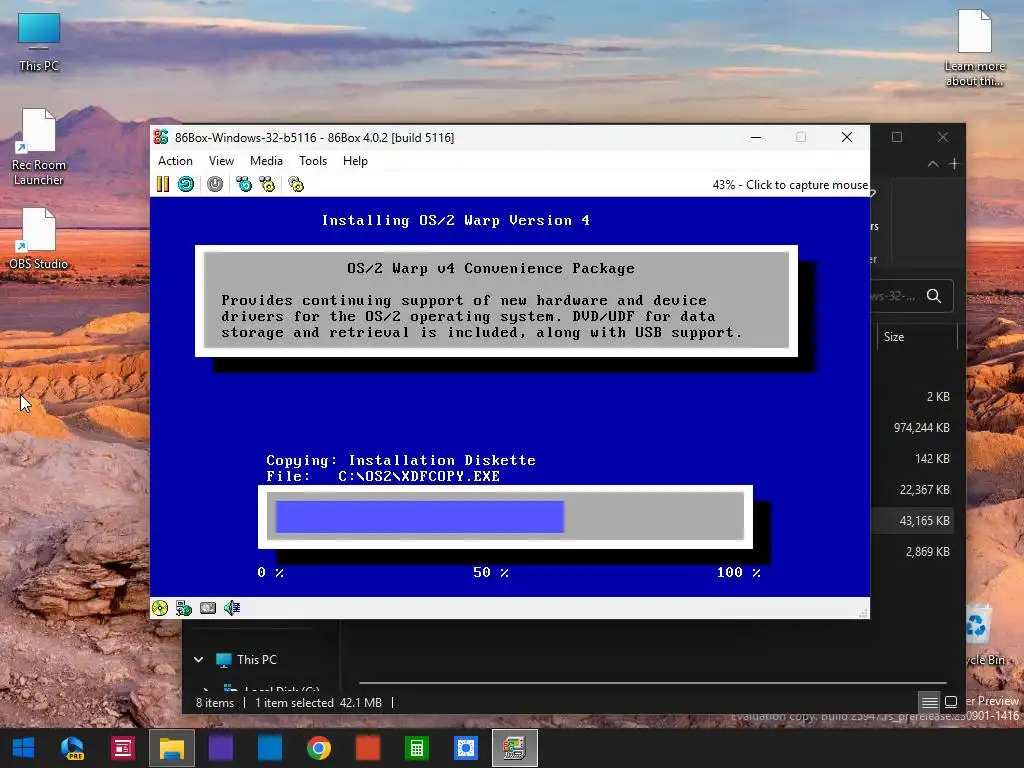Send Ctrl+Alt+Esc via toolbar icon
The image size is (1024, 768).
[267, 185]
